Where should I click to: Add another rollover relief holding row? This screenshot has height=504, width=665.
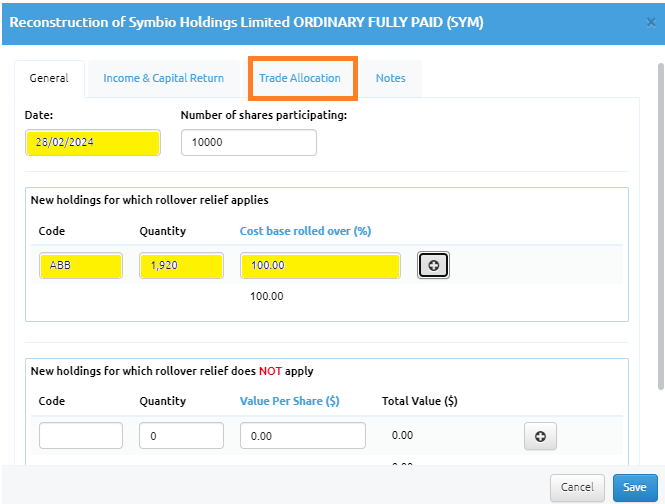[x=433, y=265]
